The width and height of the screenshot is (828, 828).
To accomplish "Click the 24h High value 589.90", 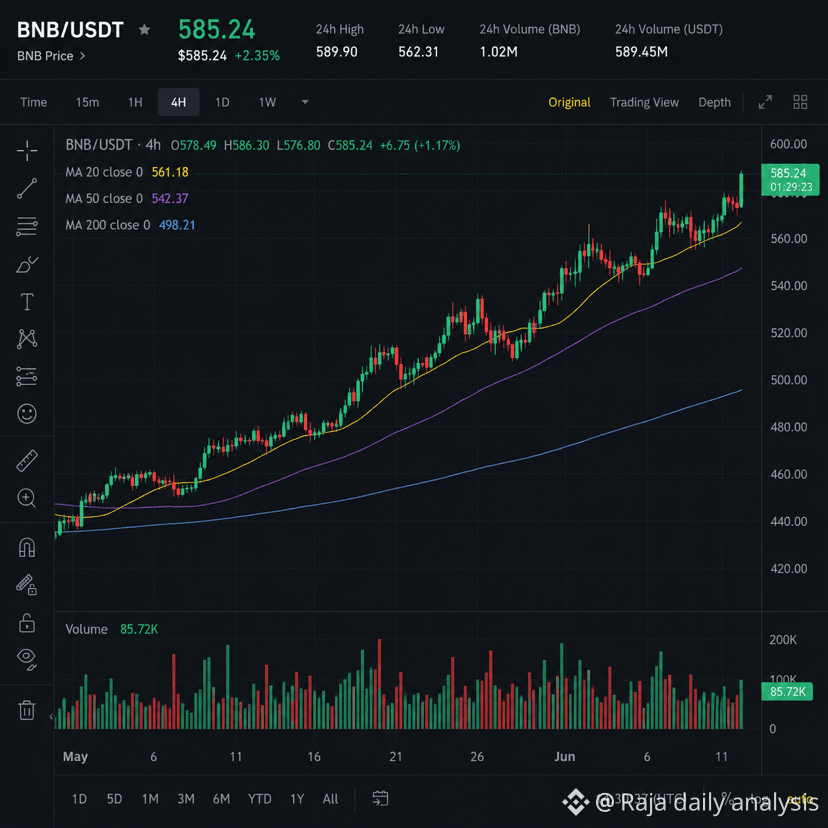I will [x=337, y=52].
